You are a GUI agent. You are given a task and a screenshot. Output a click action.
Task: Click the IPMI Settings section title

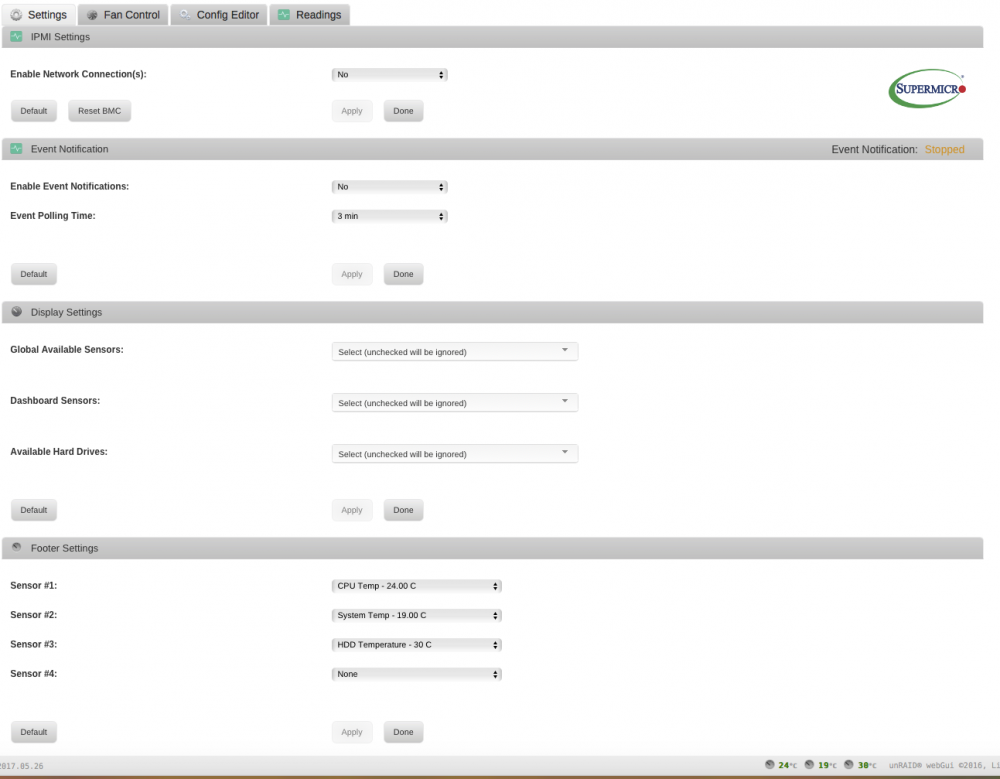[x=60, y=37]
